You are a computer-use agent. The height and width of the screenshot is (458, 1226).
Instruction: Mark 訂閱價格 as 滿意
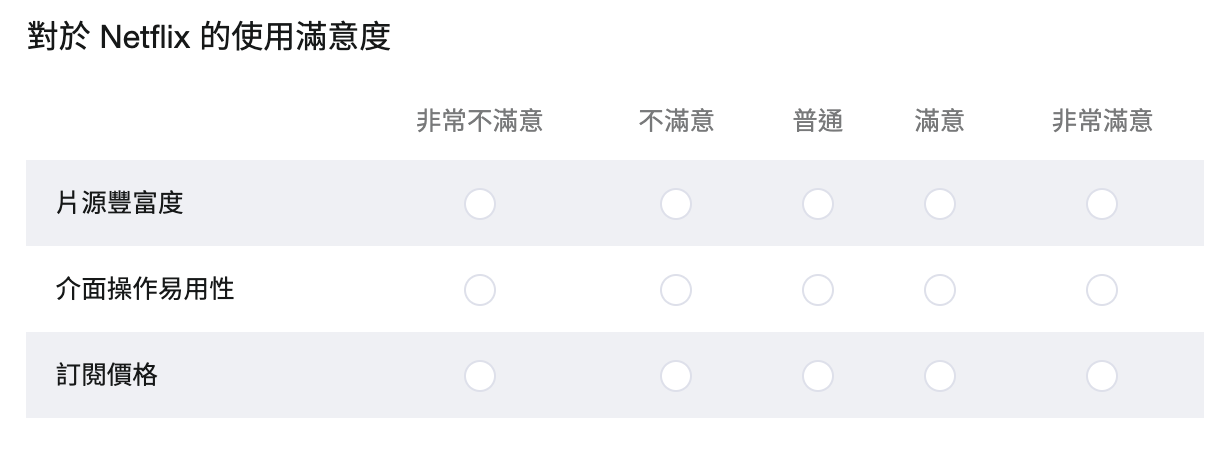click(940, 376)
